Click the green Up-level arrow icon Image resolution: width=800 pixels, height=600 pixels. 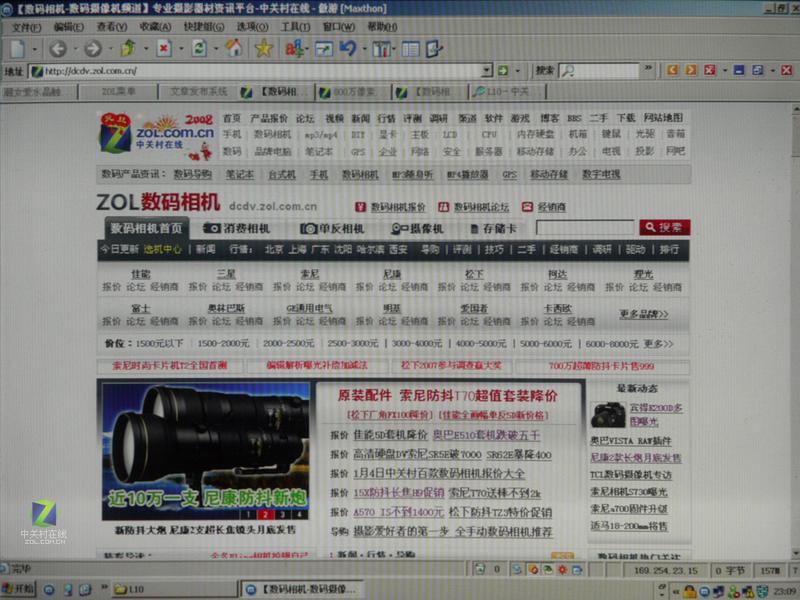[x=128, y=48]
